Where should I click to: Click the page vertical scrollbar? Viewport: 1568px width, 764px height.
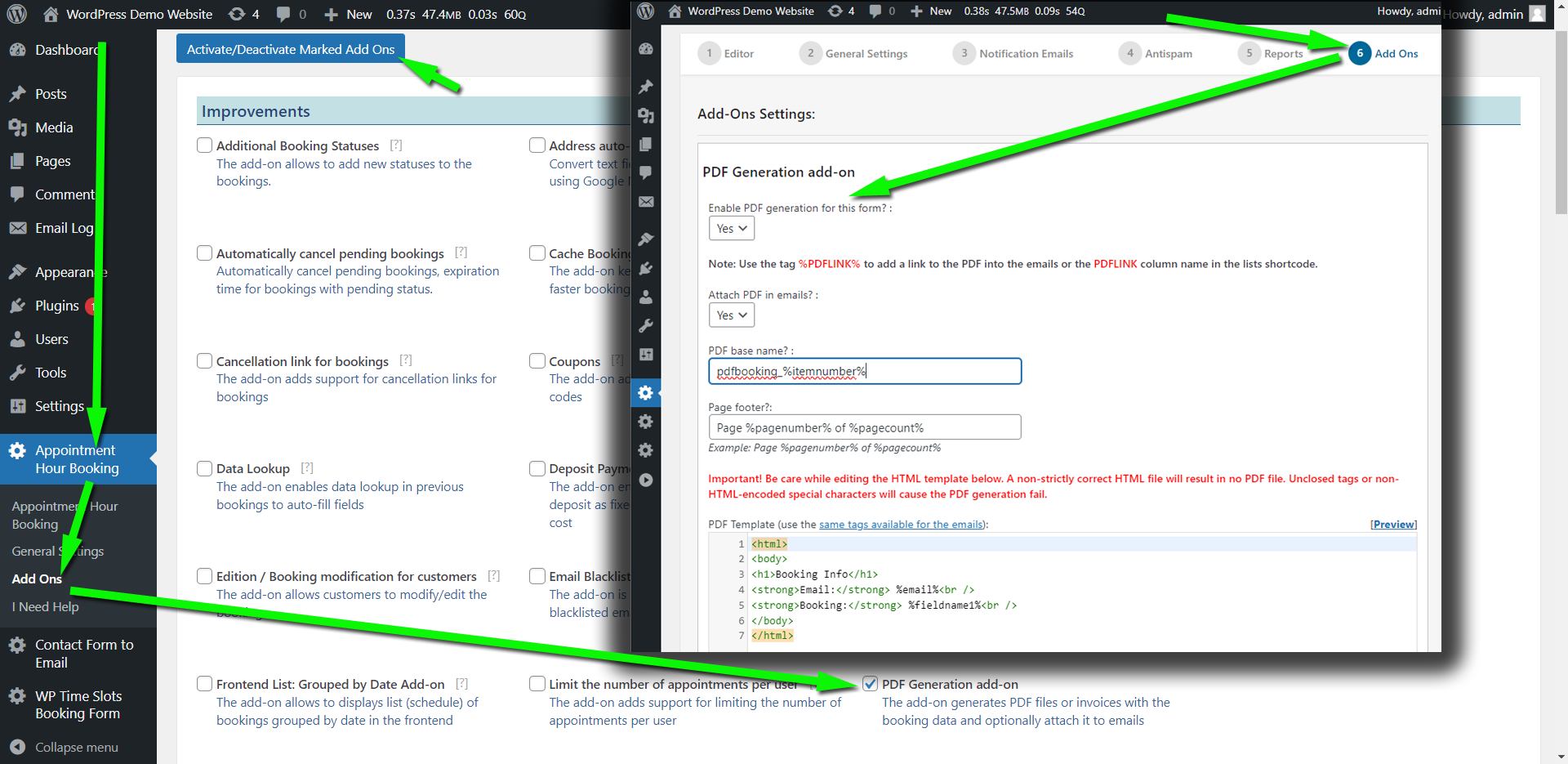[x=1561, y=123]
